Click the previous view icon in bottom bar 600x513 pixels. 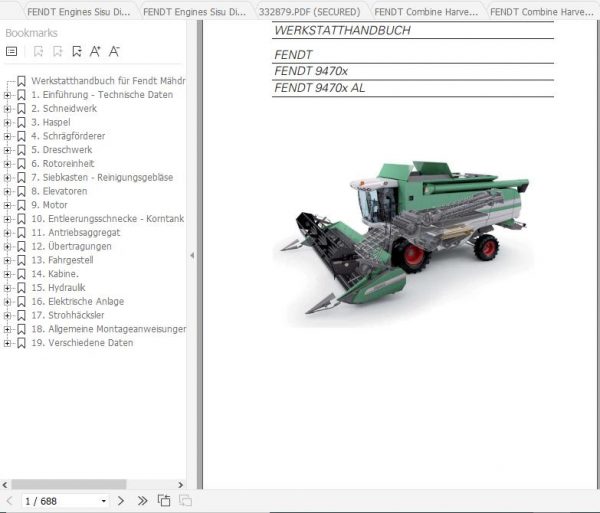click(164, 501)
